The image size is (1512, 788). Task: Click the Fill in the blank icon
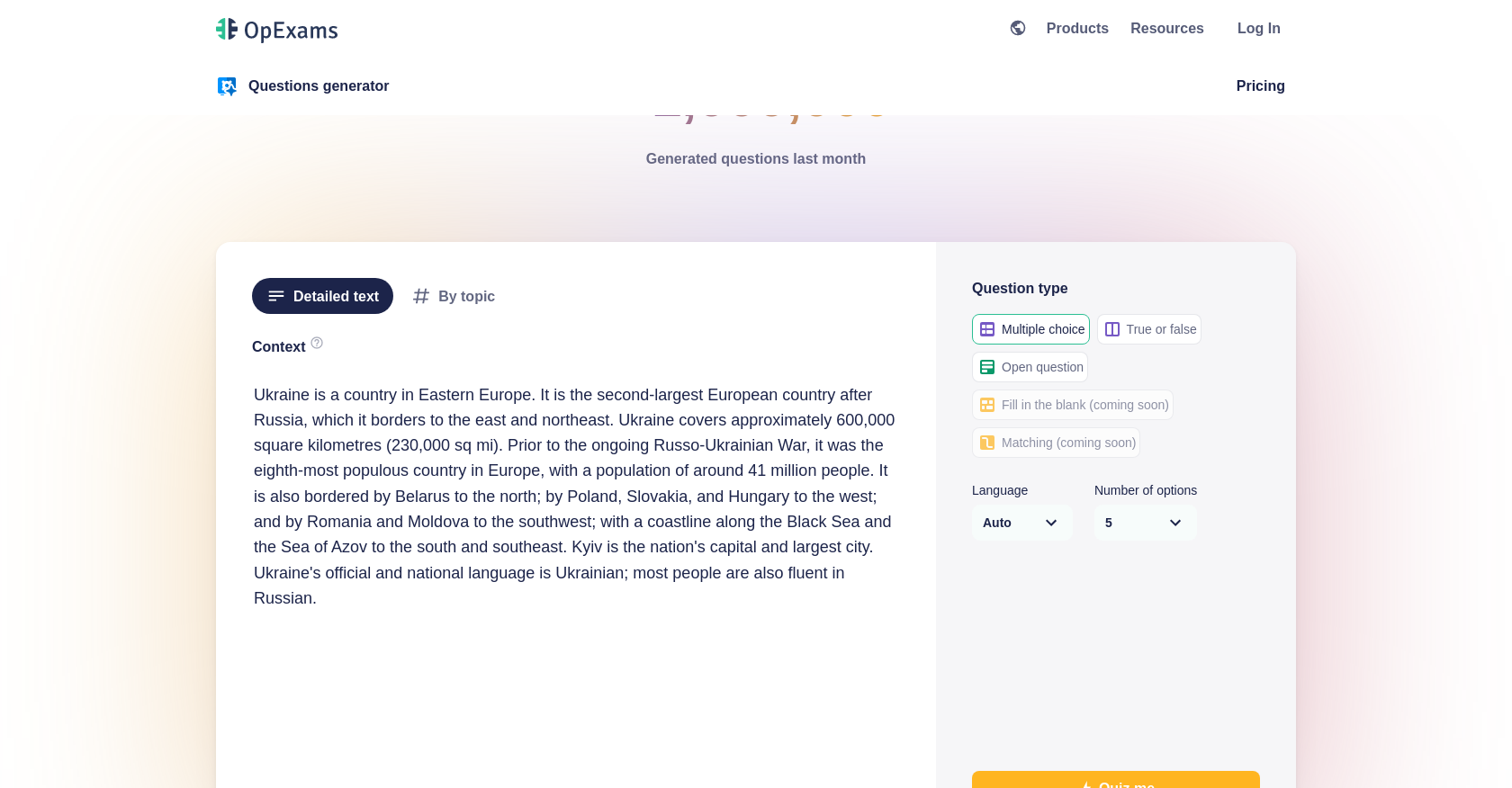(x=986, y=405)
